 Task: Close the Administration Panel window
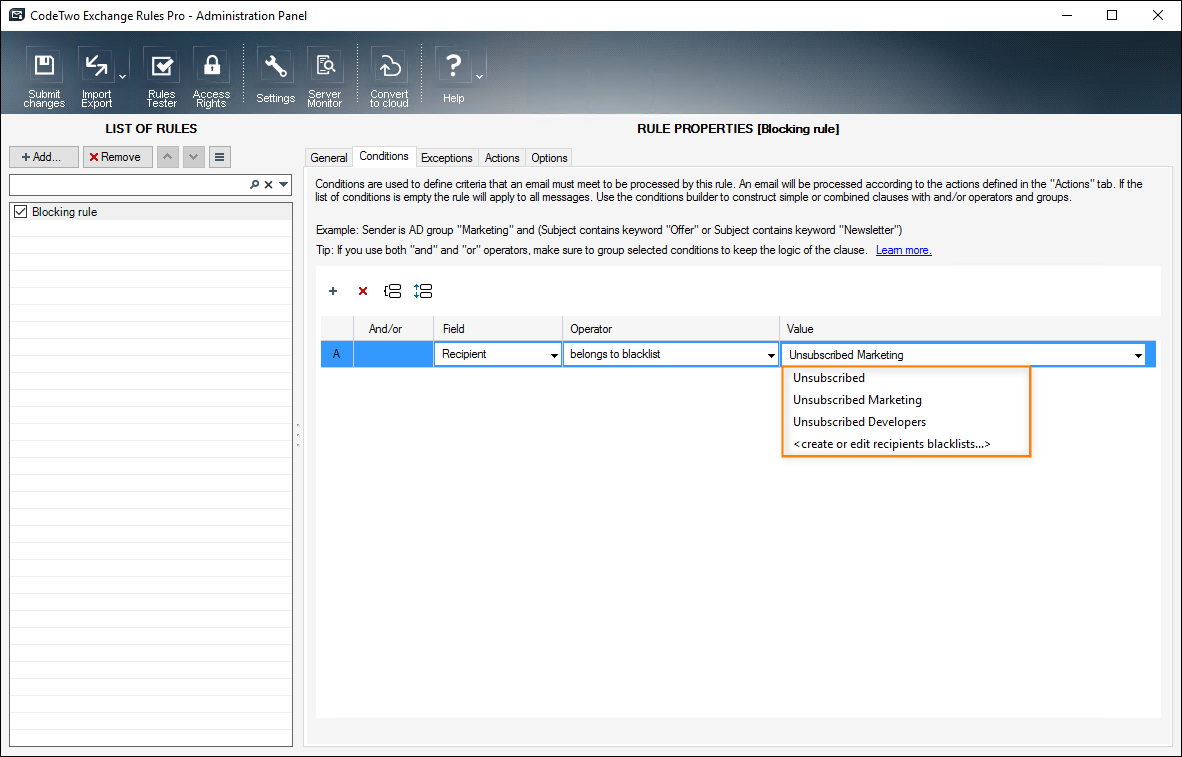pos(1158,15)
